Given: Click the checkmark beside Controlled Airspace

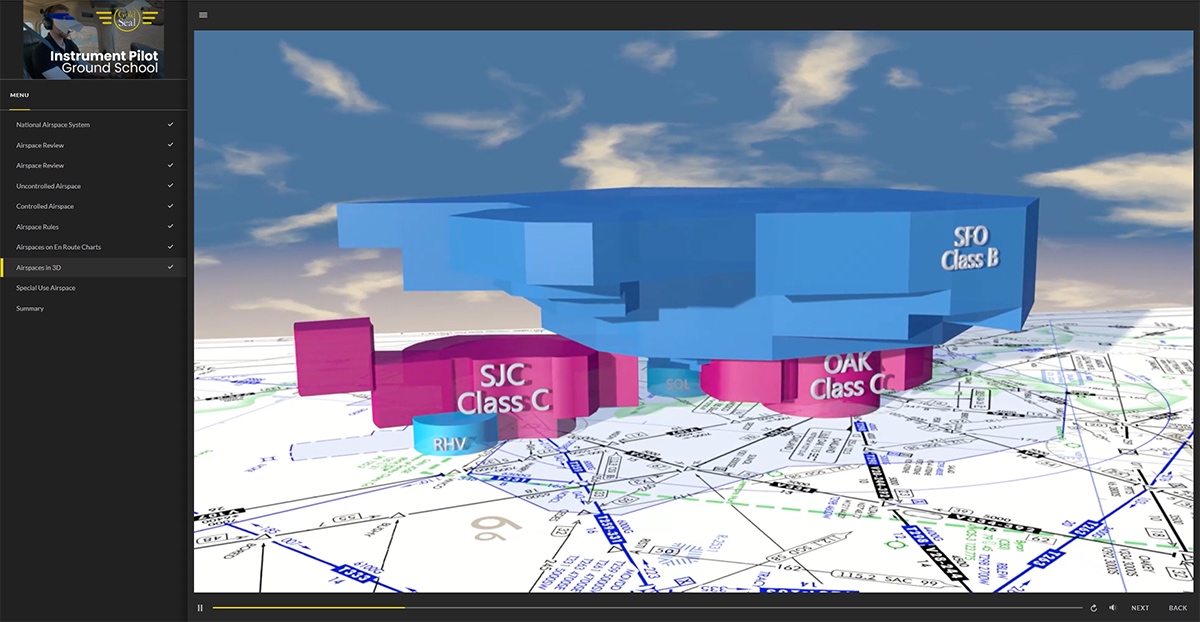Looking at the screenshot, I should pyautogui.click(x=171, y=206).
